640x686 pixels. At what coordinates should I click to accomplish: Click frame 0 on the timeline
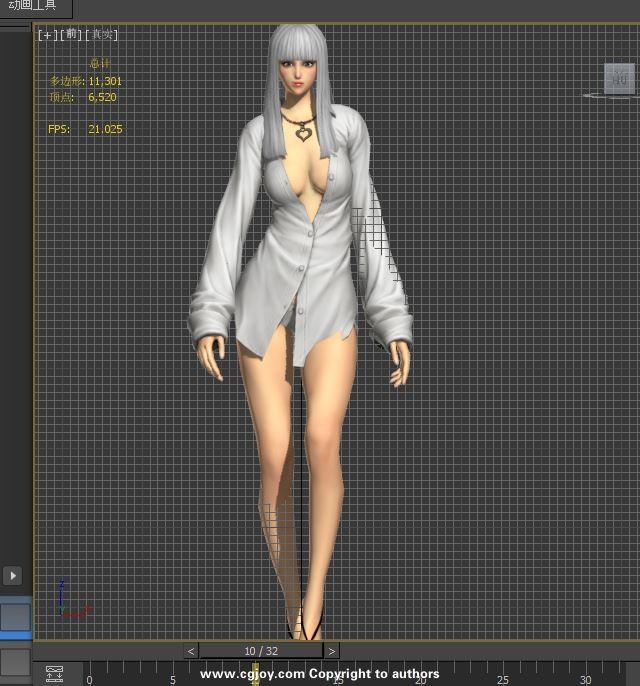(88, 675)
